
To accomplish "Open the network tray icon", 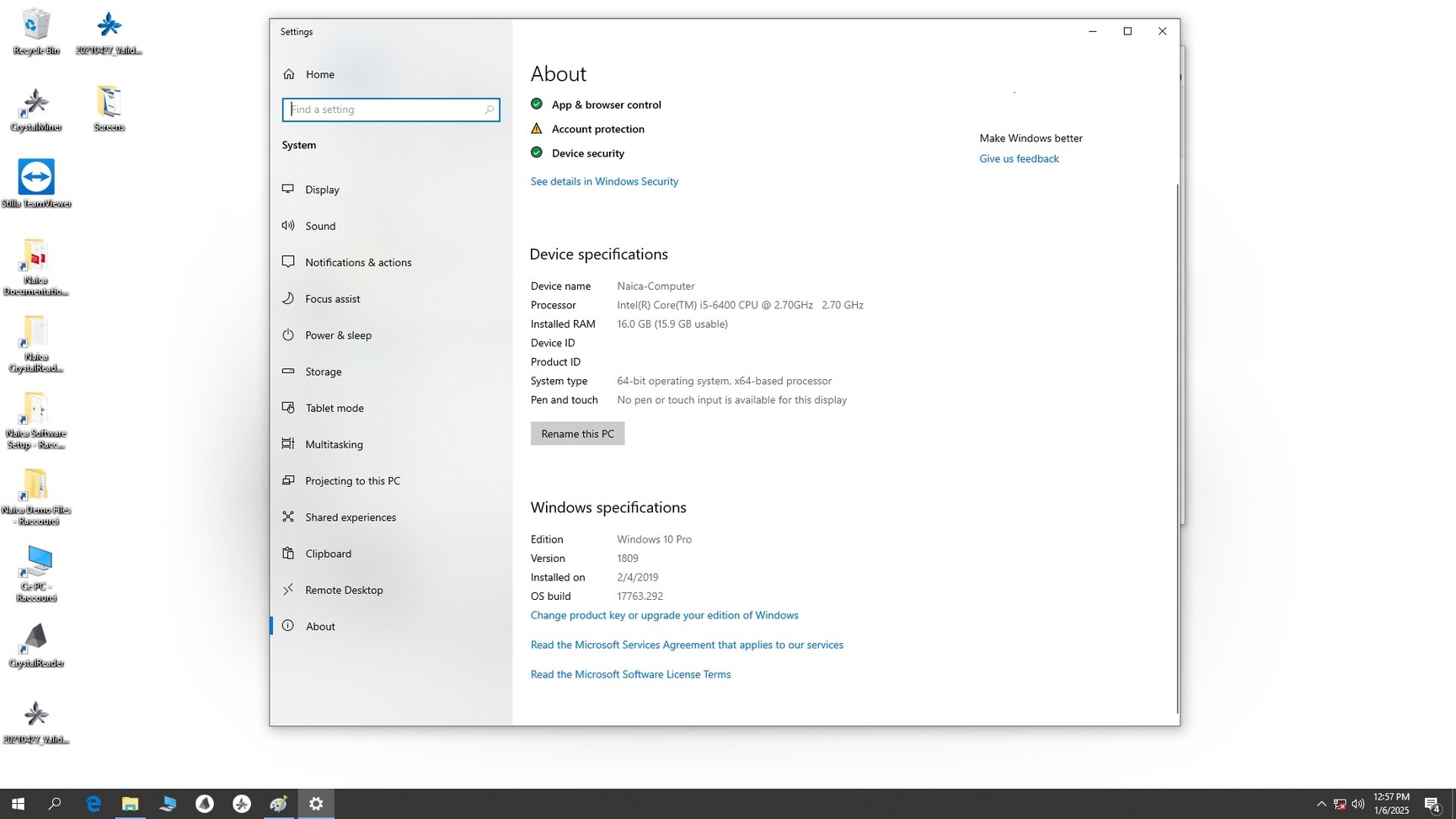I will click(1340, 804).
